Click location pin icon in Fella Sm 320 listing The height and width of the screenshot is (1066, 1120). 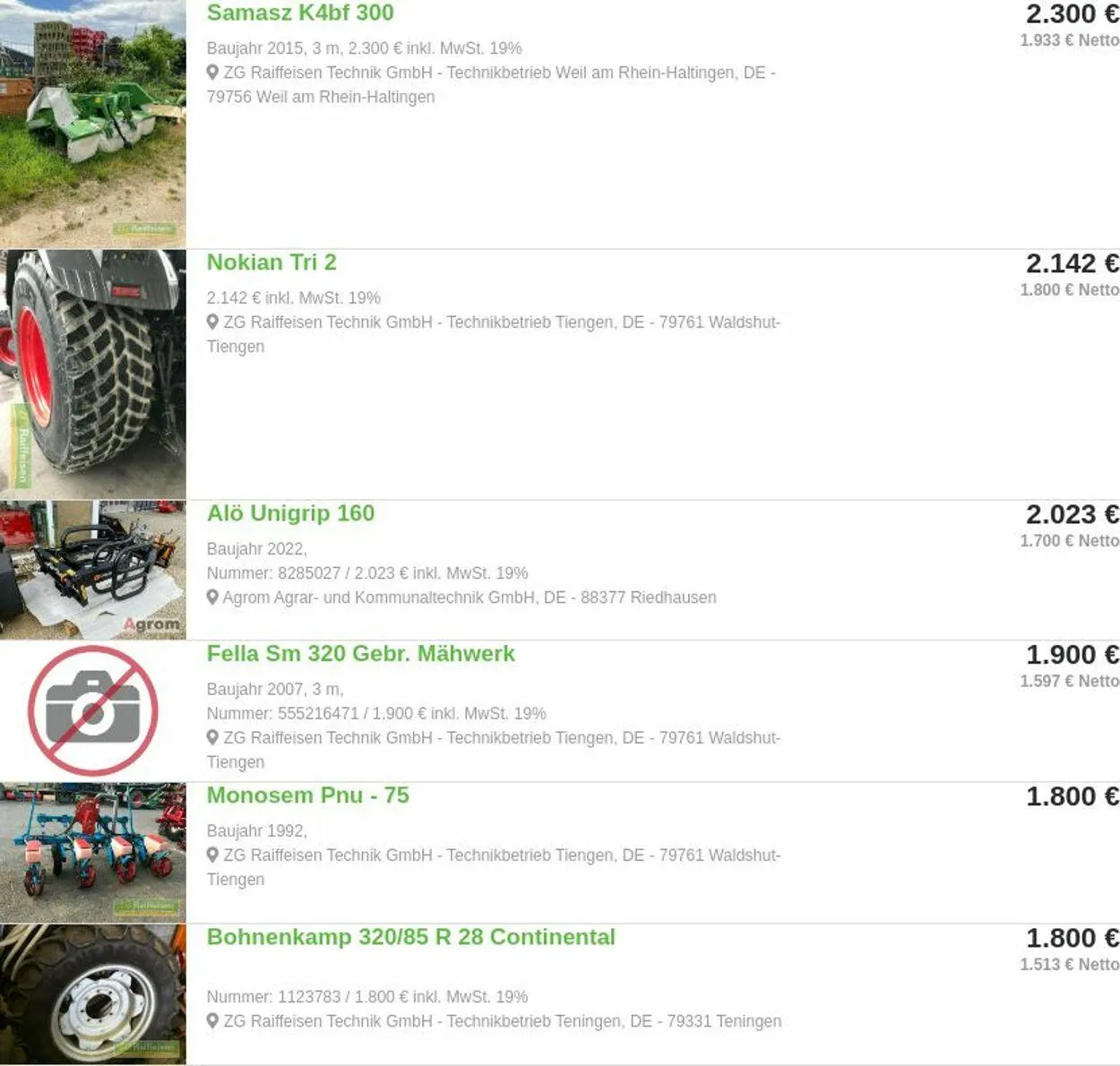[x=212, y=737]
